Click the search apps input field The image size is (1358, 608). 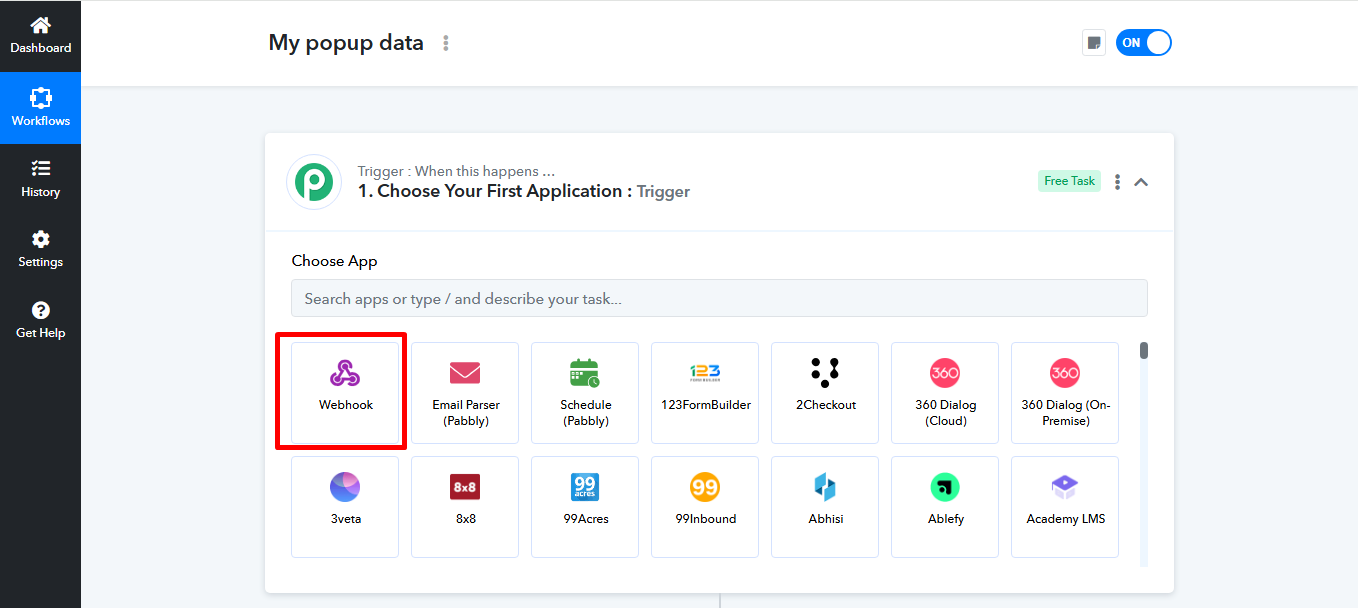(x=718, y=298)
